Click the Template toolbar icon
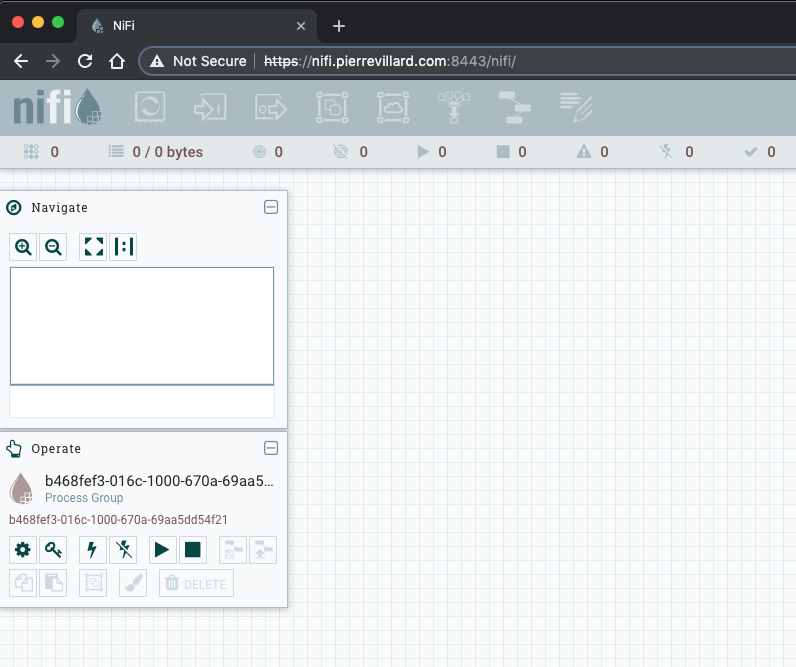Image resolution: width=796 pixels, height=667 pixels. [516, 108]
